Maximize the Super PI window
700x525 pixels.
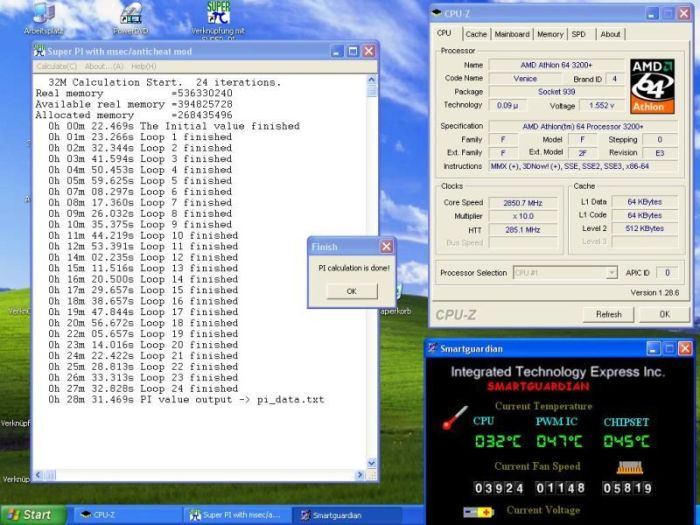353,51
